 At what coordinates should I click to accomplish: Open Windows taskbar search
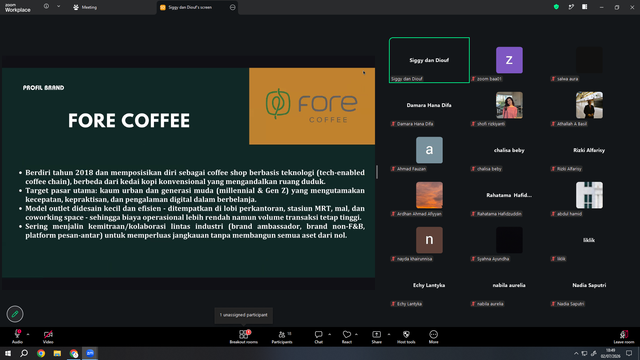[x=24, y=353]
